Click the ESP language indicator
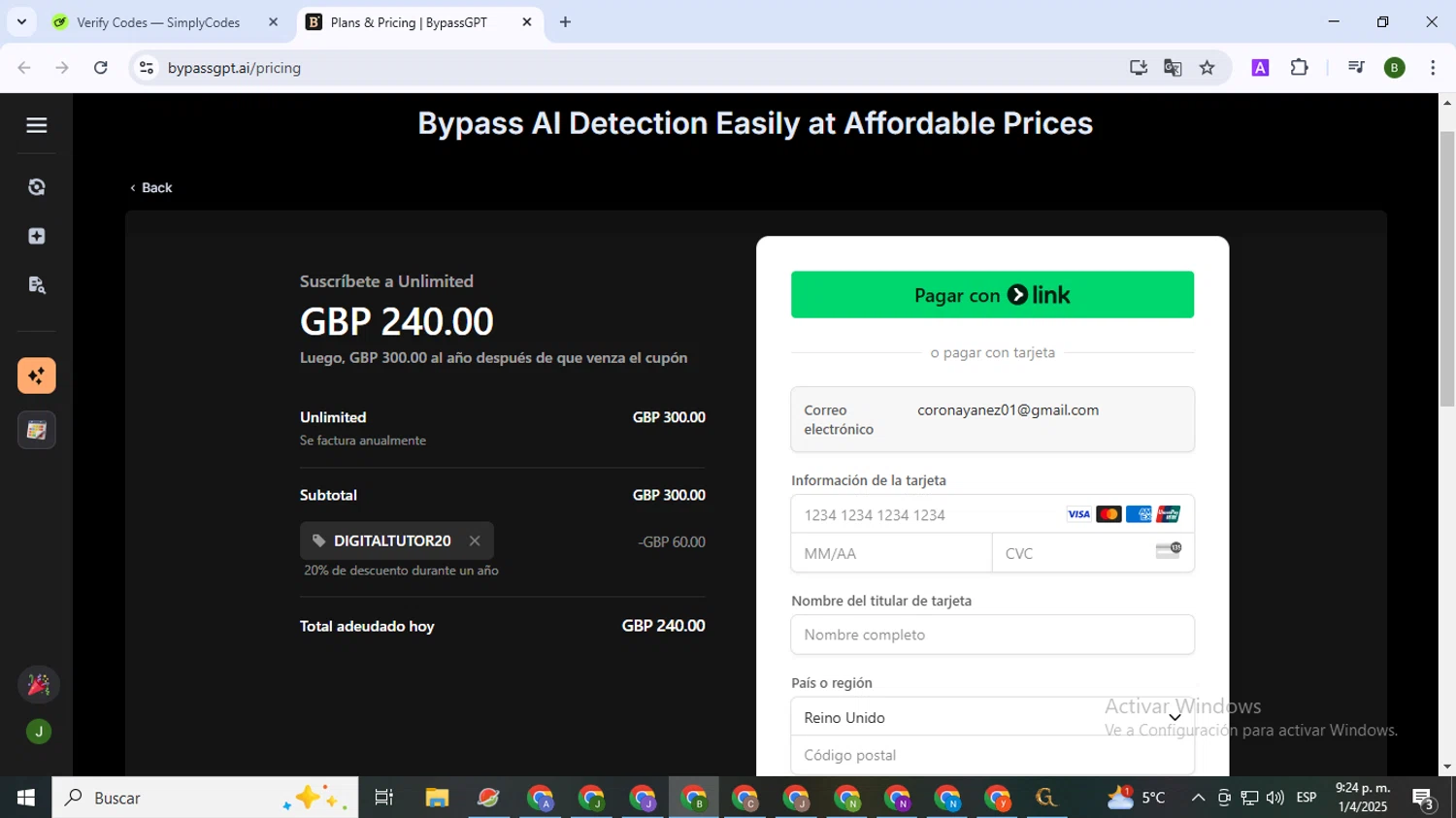The width and height of the screenshot is (1456, 818). click(1307, 798)
